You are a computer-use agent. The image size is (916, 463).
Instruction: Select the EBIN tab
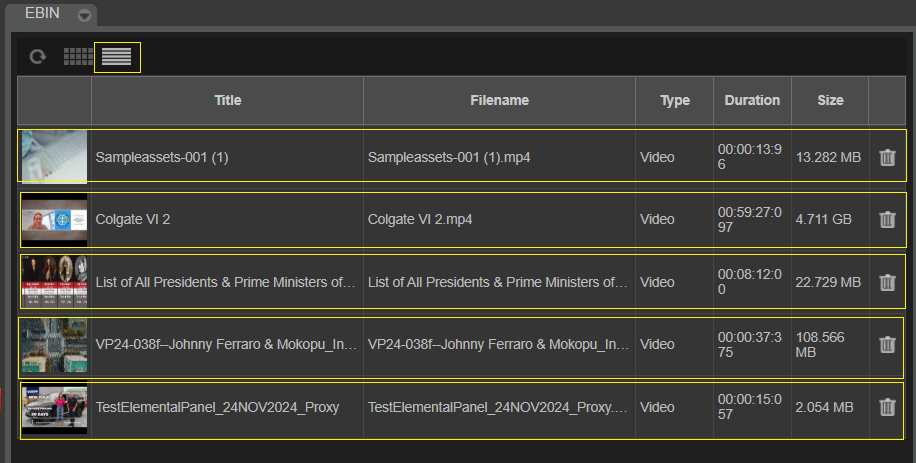point(42,14)
